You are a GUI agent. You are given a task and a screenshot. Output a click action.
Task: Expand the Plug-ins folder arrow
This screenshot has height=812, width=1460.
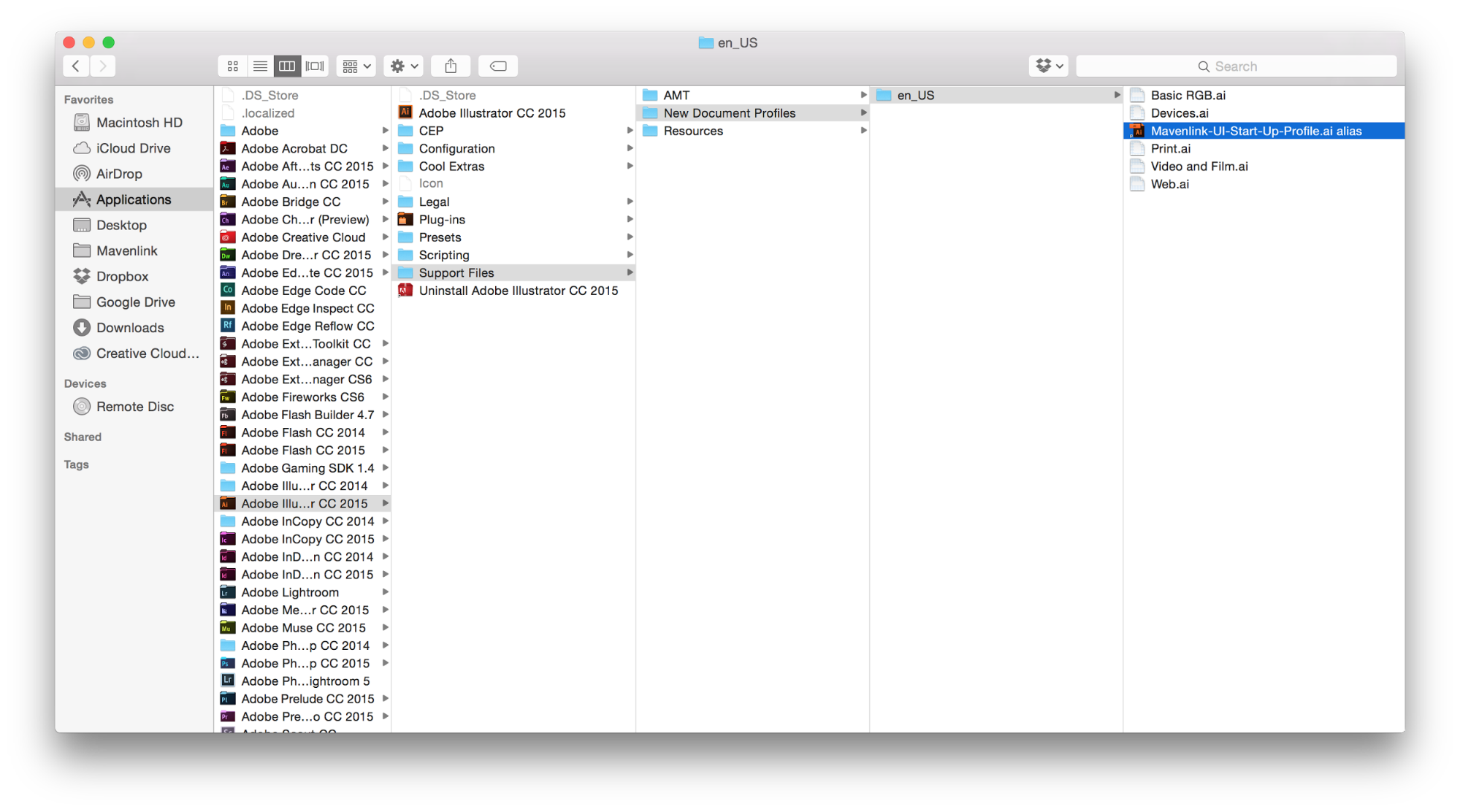(630, 220)
